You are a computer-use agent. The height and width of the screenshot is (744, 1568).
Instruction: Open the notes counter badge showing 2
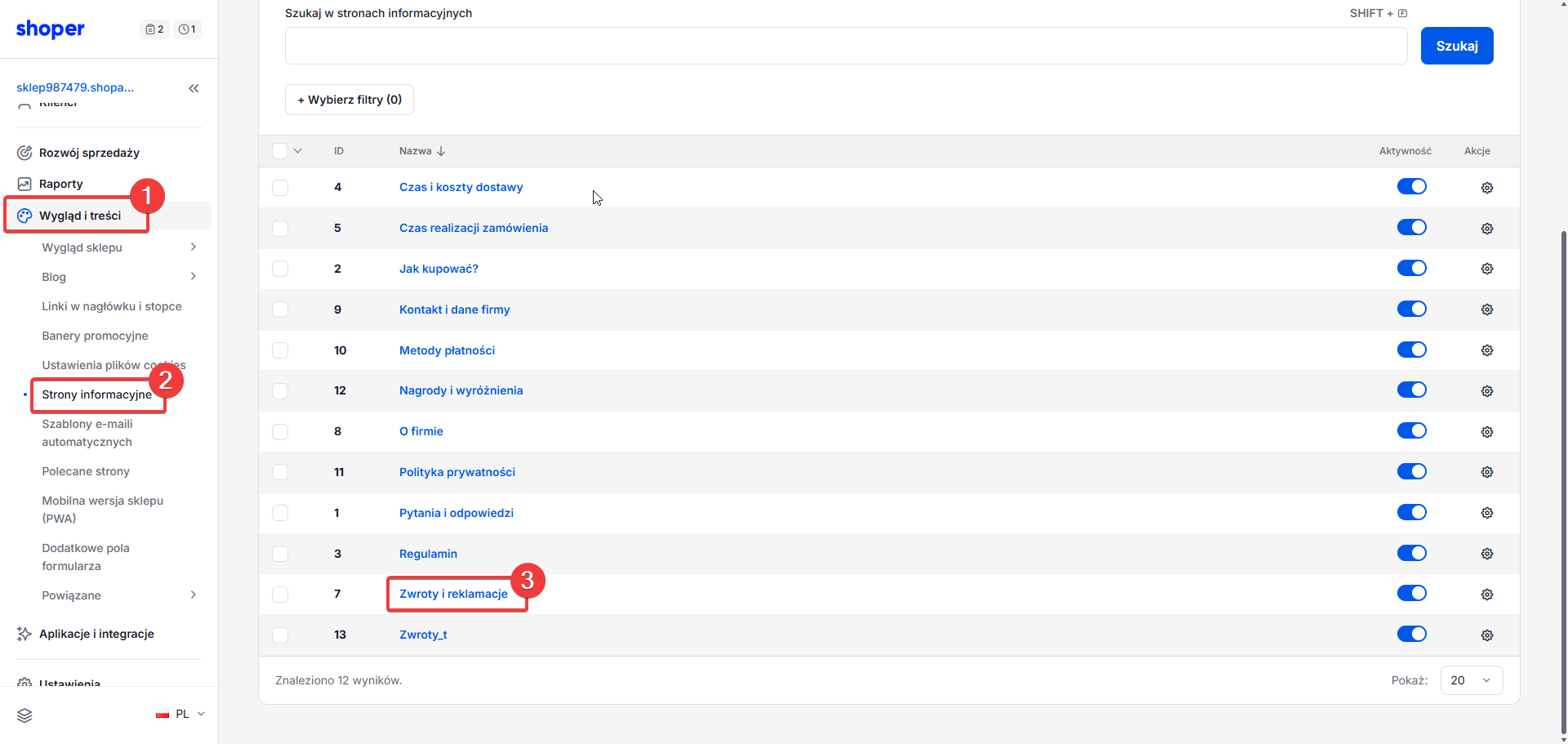(154, 29)
